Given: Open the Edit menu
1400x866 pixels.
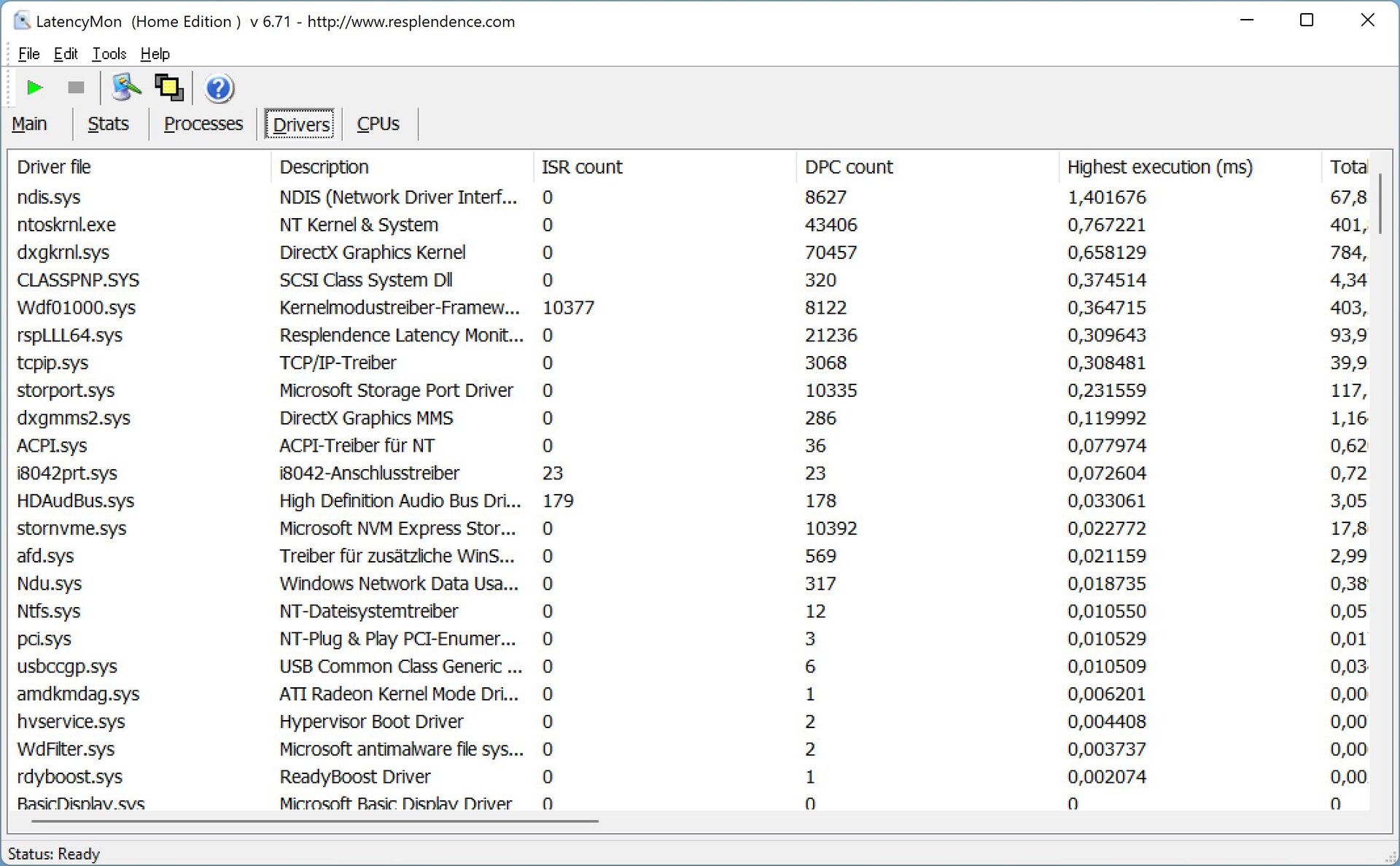Looking at the screenshot, I should point(65,54).
